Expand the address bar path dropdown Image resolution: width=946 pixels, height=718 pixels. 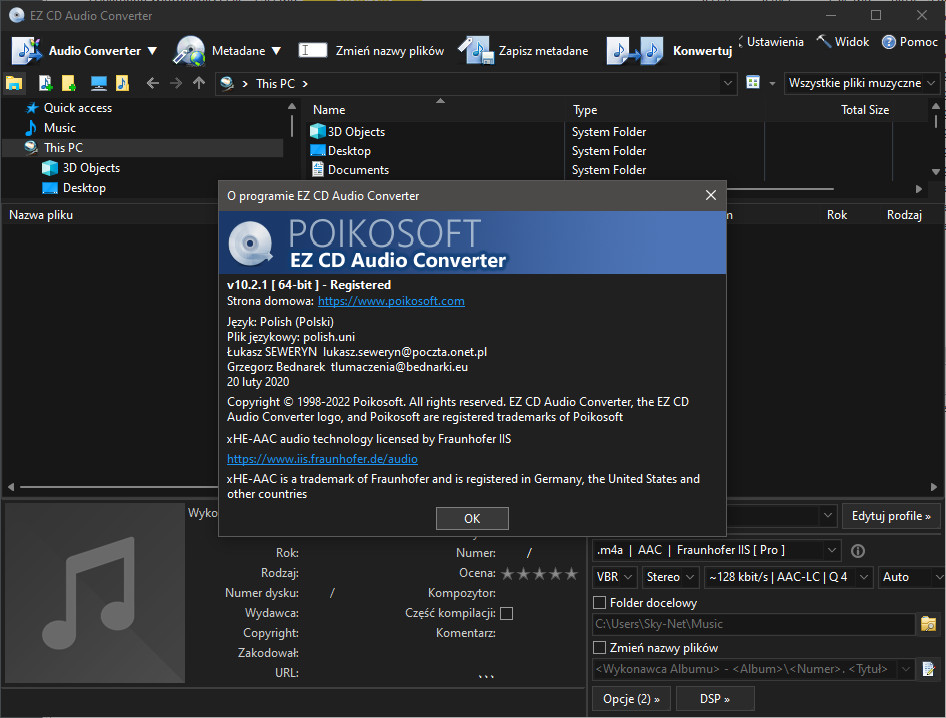(728, 83)
